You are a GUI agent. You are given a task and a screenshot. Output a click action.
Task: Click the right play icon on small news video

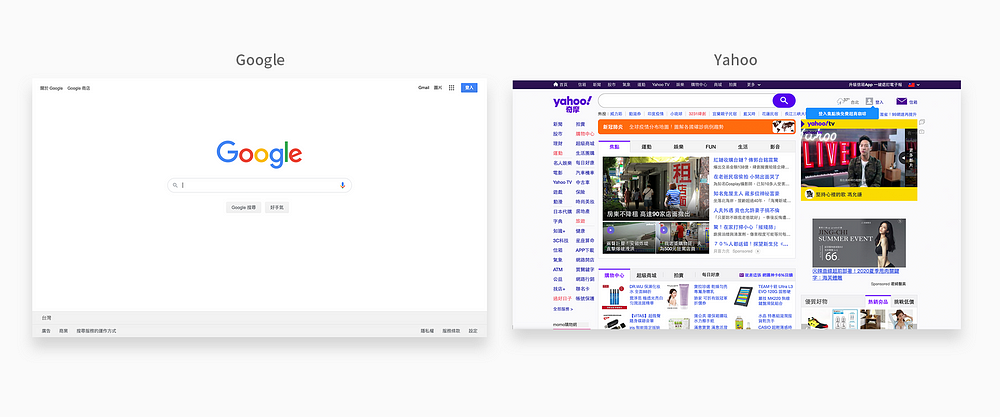click(664, 230)
